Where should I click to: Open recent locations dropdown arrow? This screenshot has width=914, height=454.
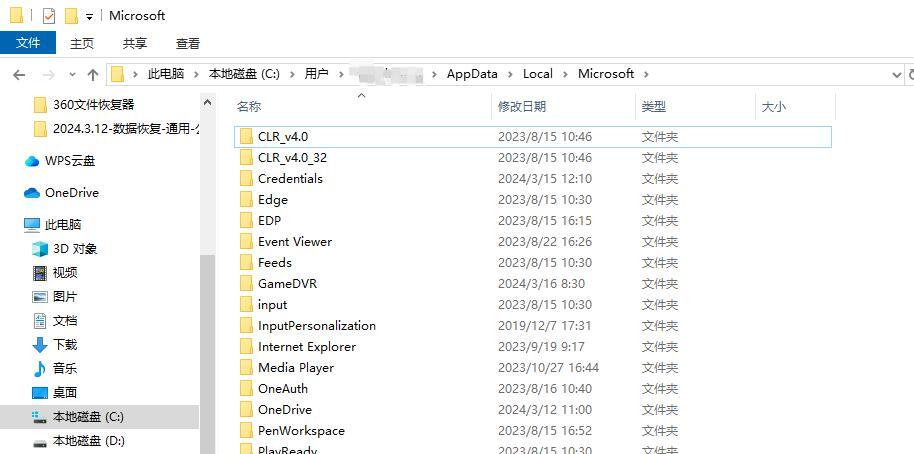coord(72,75)
